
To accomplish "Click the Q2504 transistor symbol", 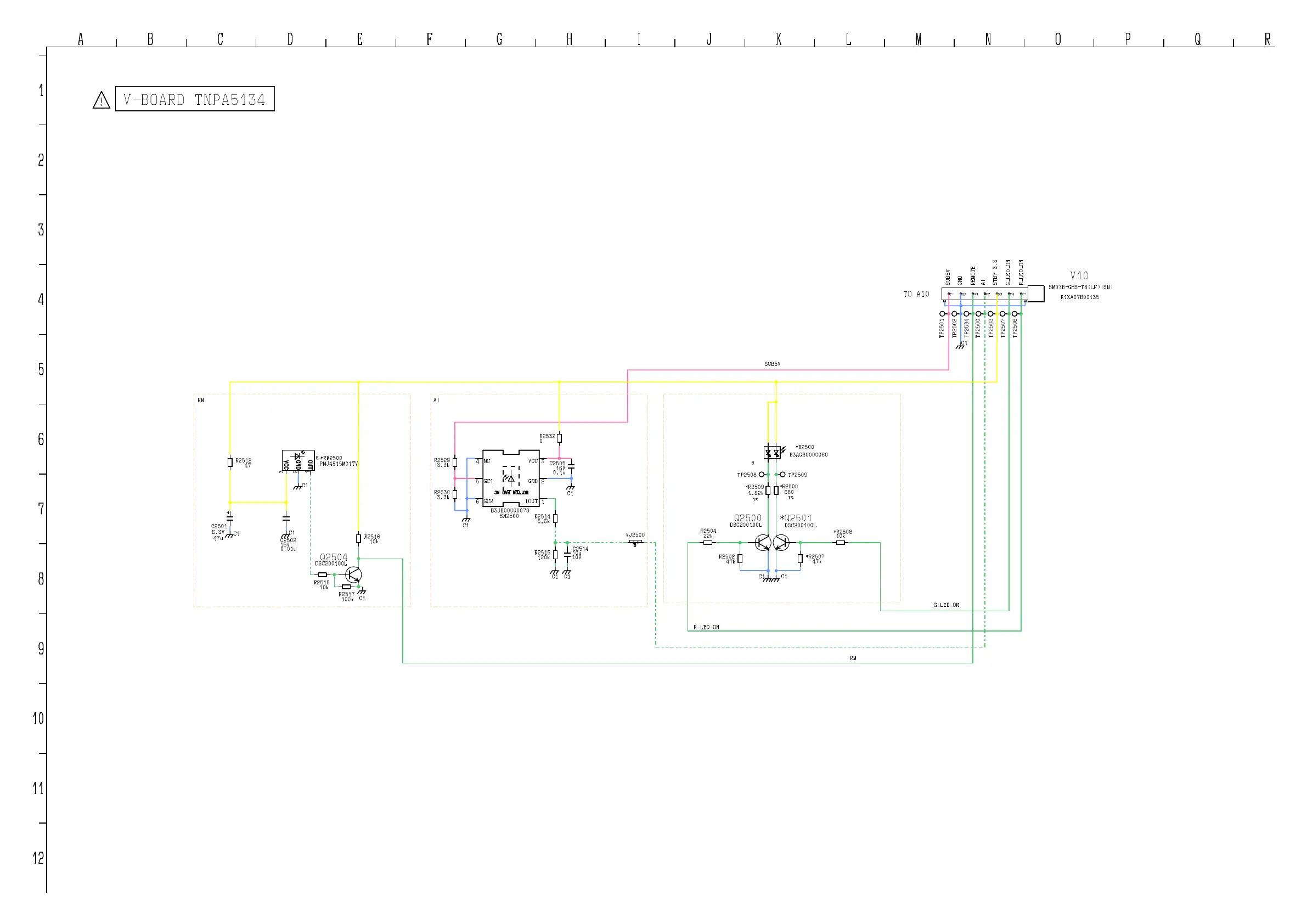I will pyautogui.click(x=353, y=575).
